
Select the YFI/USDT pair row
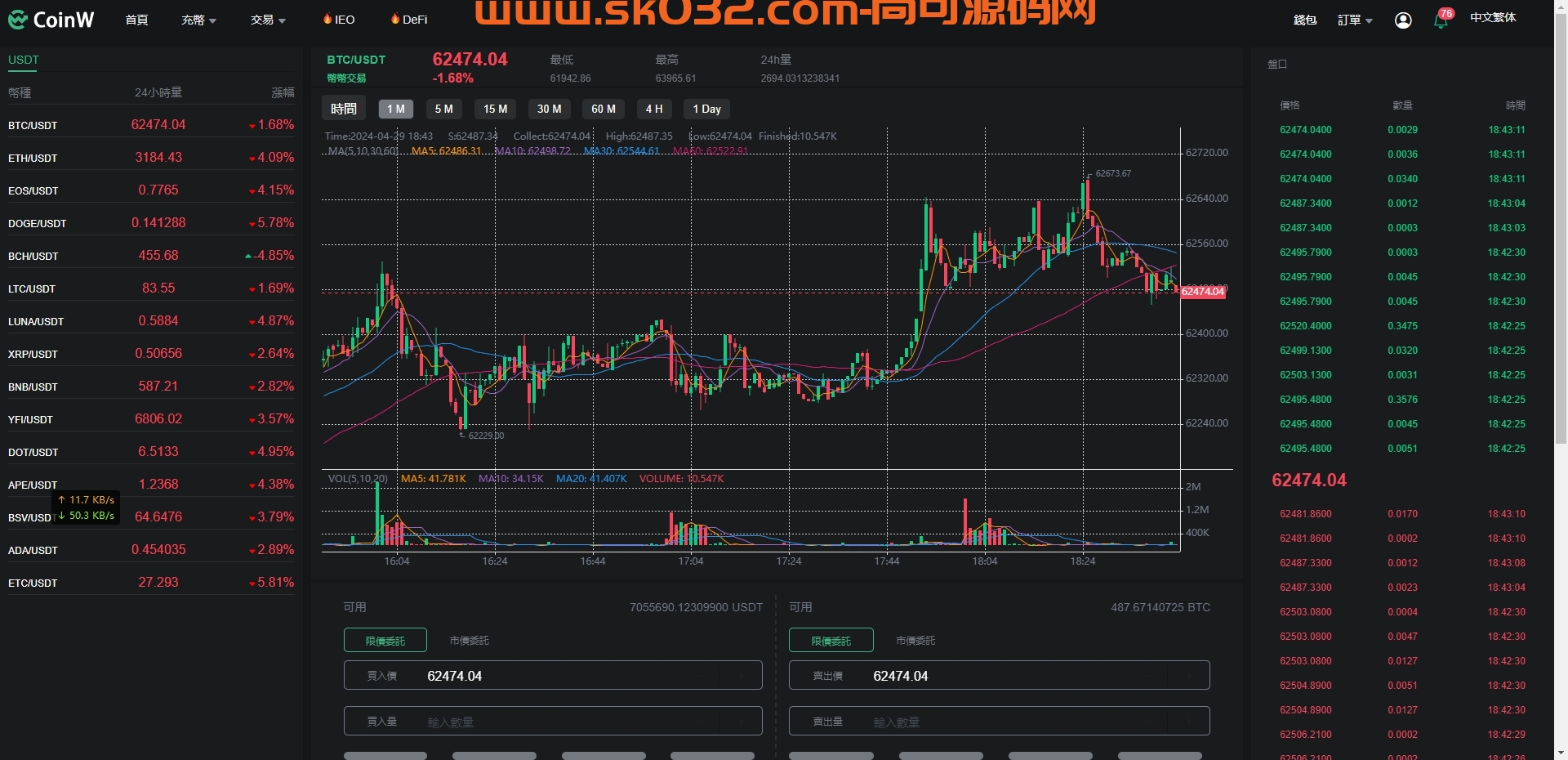pos(151,419)
